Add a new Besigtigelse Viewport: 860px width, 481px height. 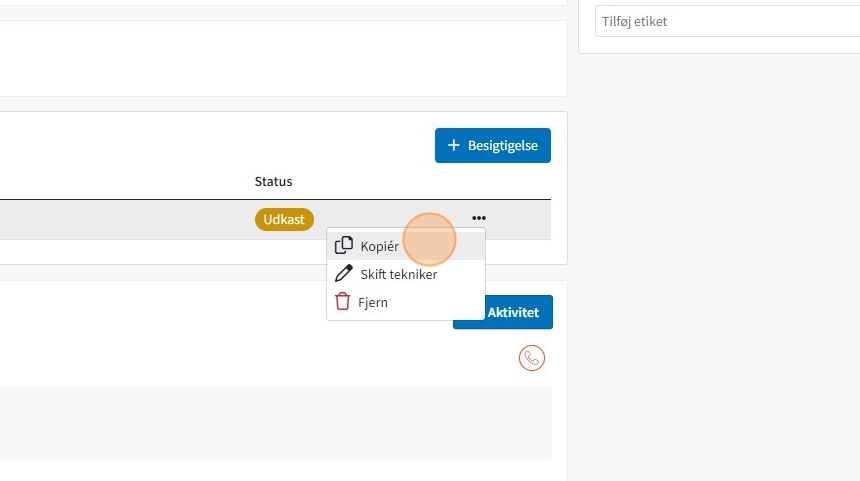493,145
